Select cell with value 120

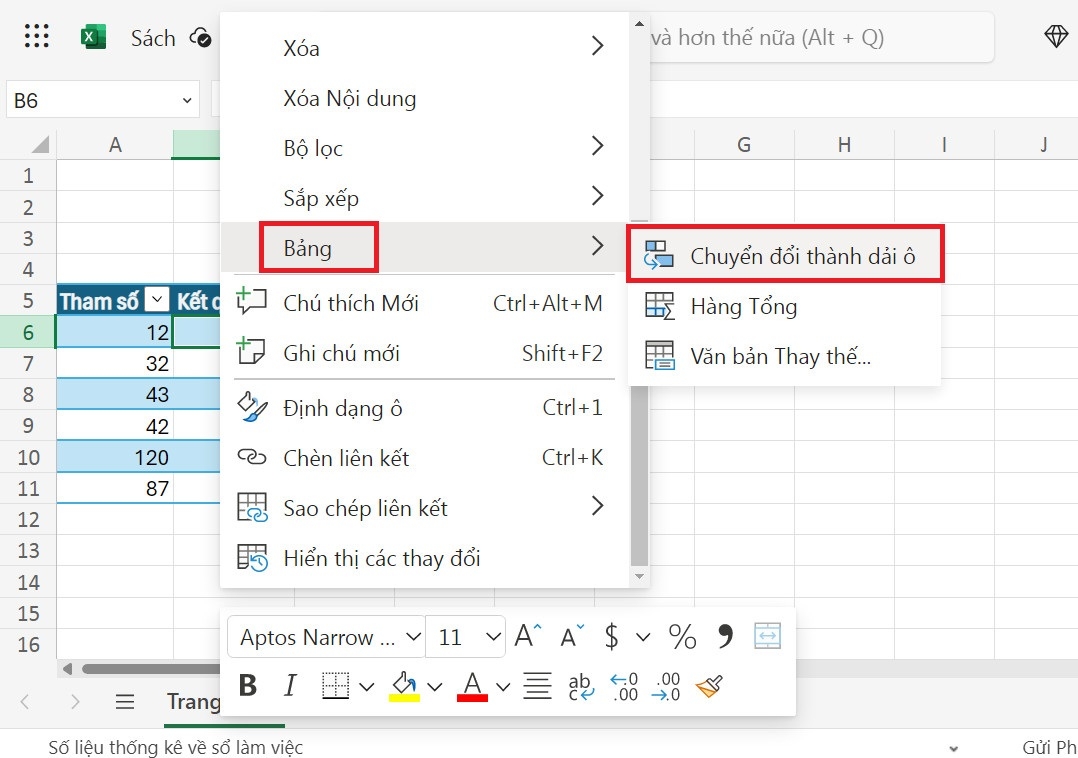point(115,457)
